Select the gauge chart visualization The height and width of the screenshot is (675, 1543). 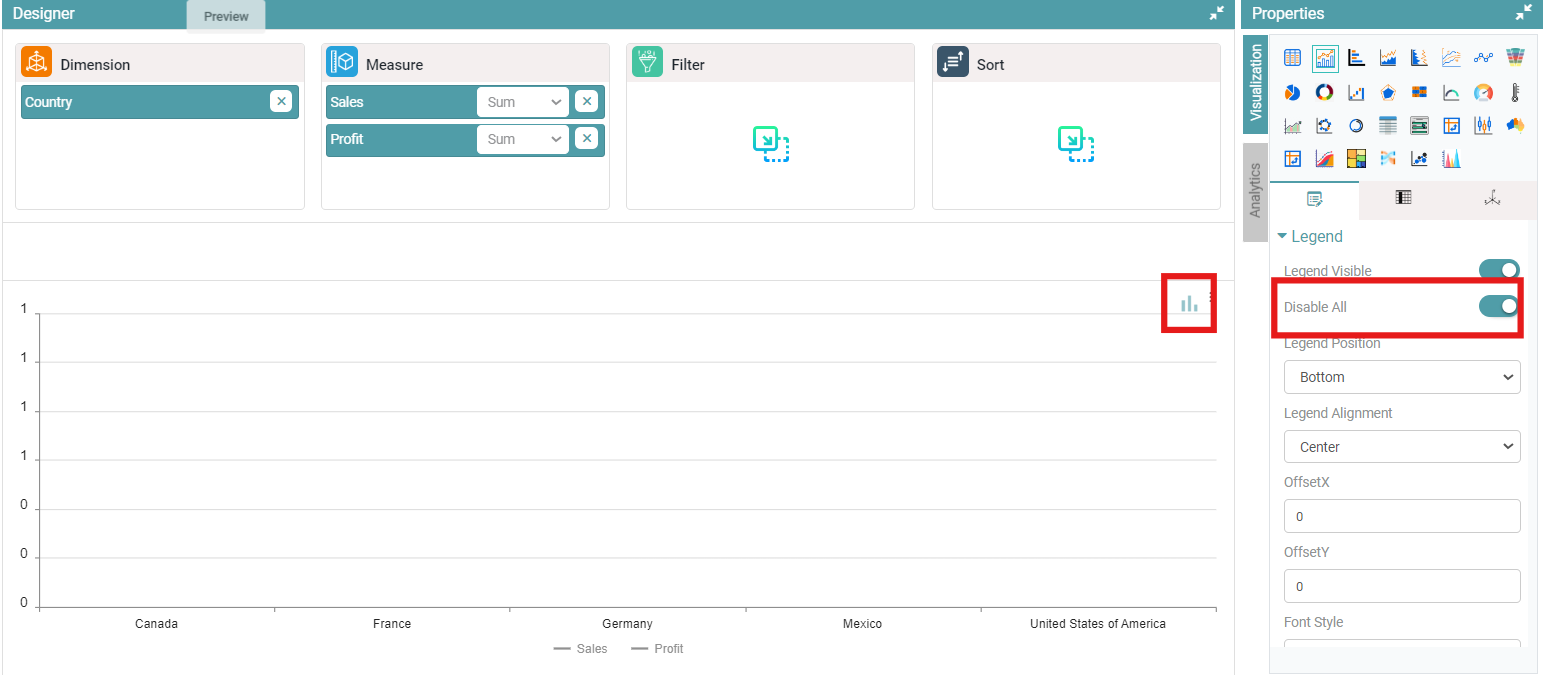1483,93
